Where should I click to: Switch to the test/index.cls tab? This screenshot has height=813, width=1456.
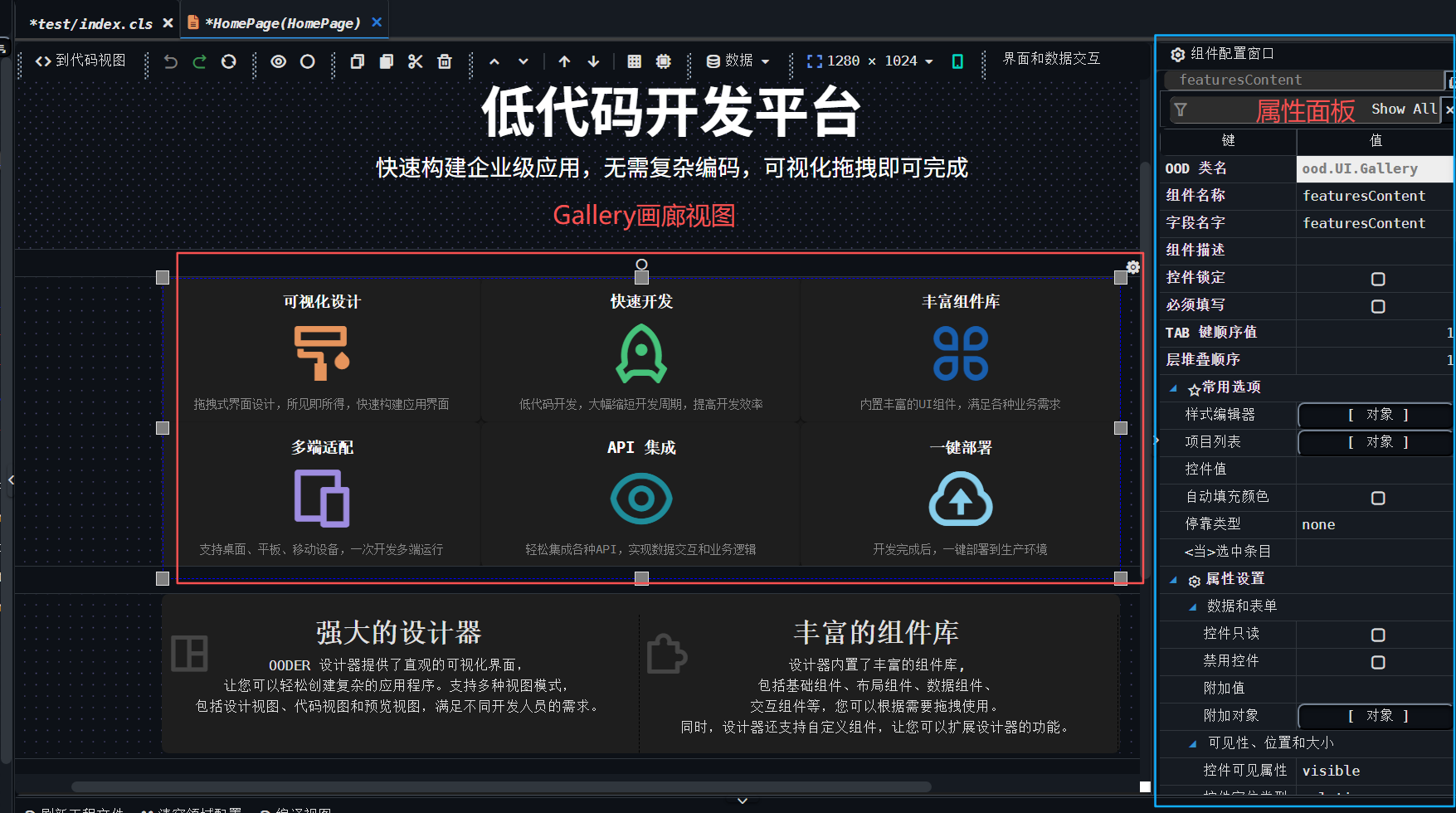pyautogui.click(x=90, y=24)
